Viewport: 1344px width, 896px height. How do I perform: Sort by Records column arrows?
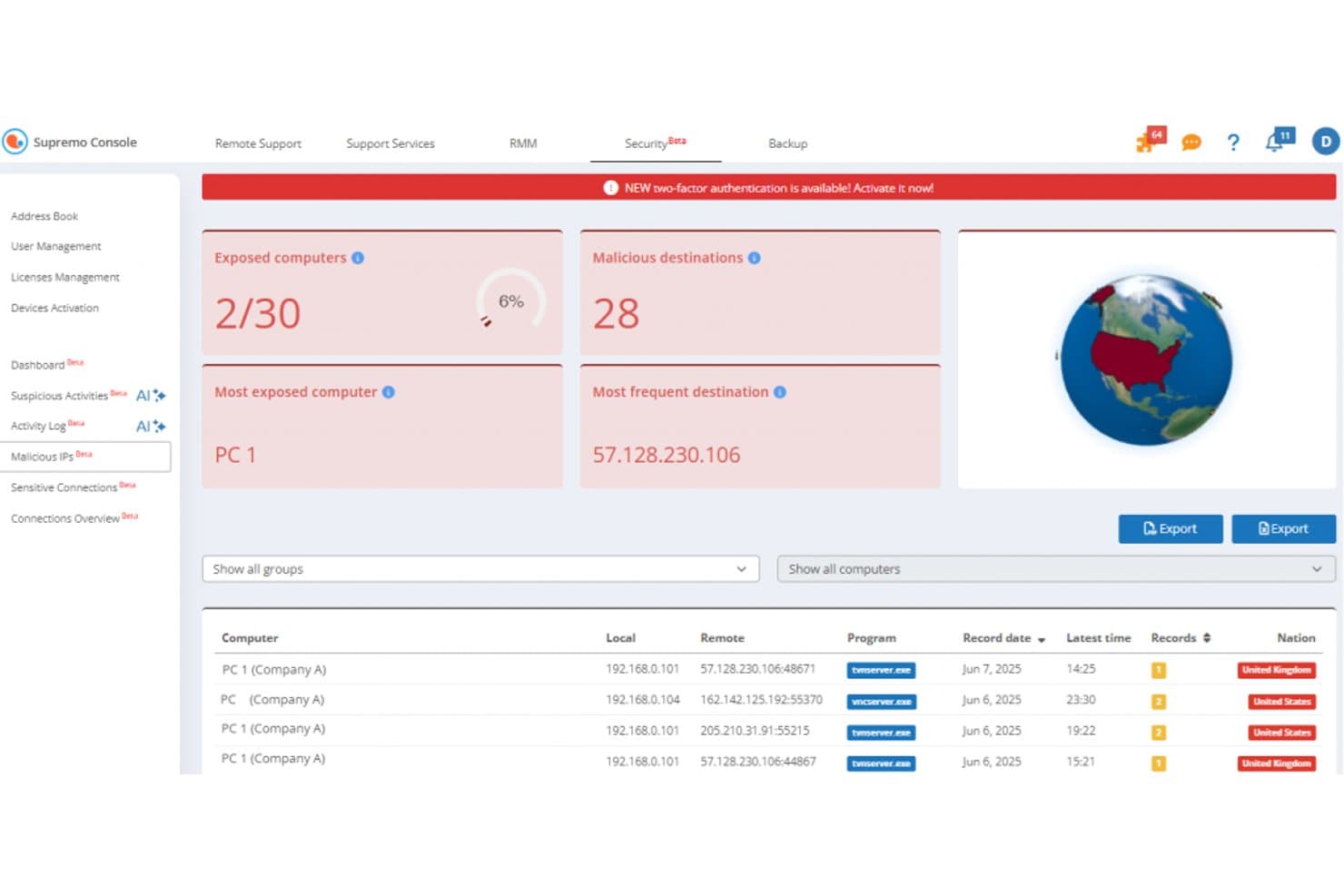[x=1207, y=638]
